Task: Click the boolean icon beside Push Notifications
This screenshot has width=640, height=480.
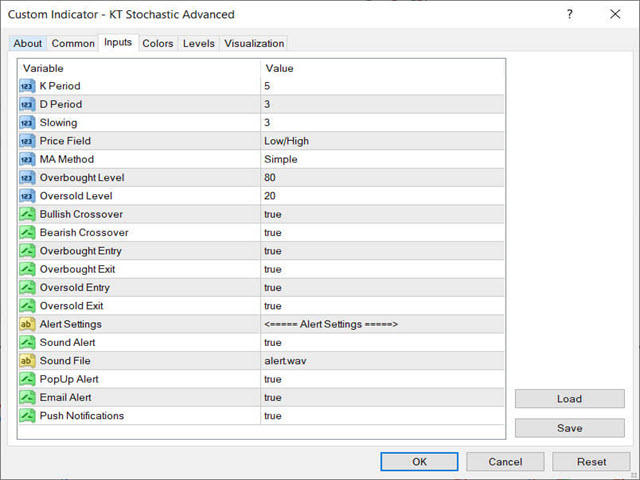Action: 27,416
